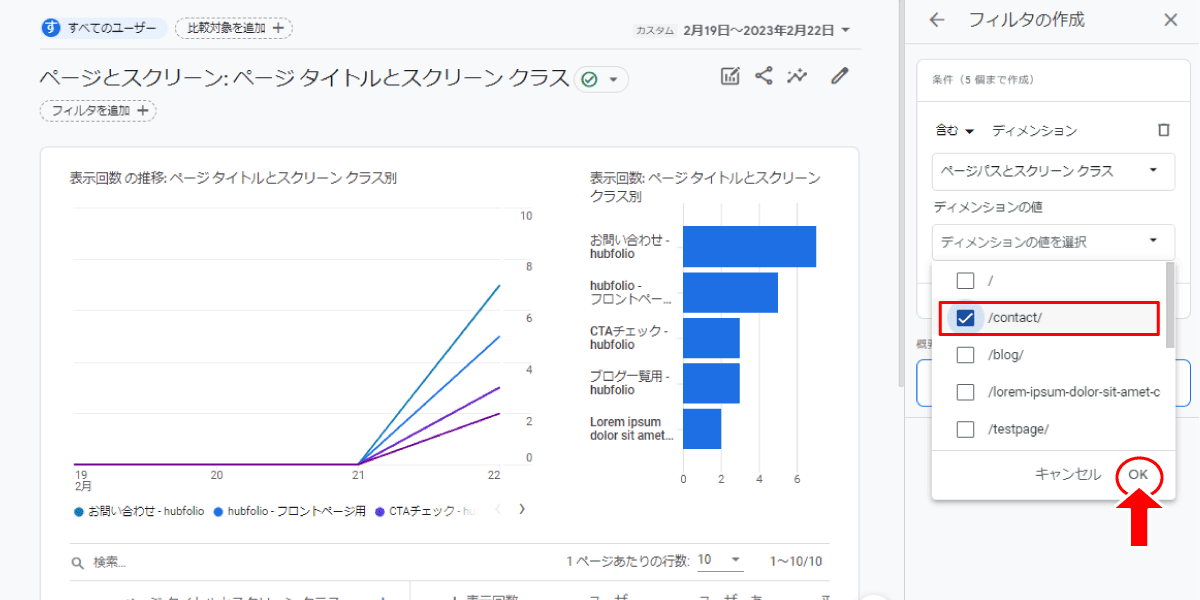
Task: Expand the arrow beside the report status check
Action: (x=613, y=79)
